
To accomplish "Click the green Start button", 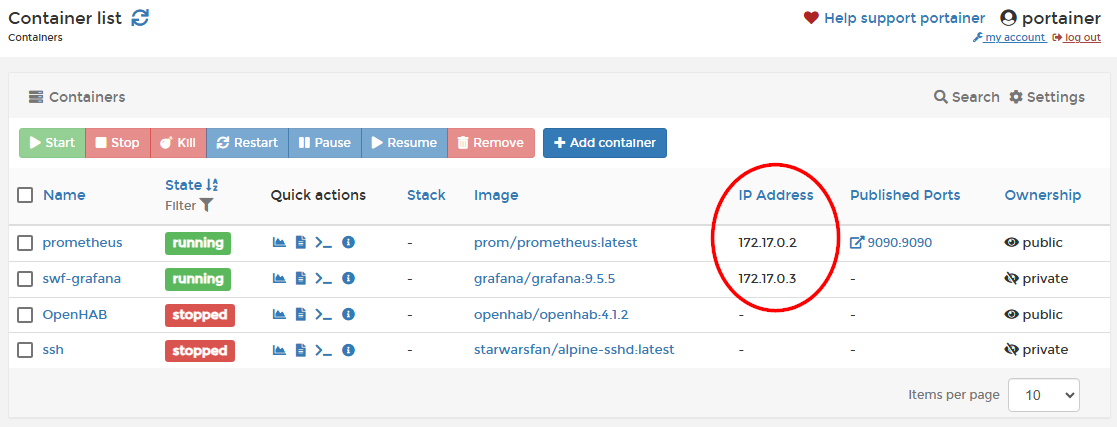I will (52, 143).
